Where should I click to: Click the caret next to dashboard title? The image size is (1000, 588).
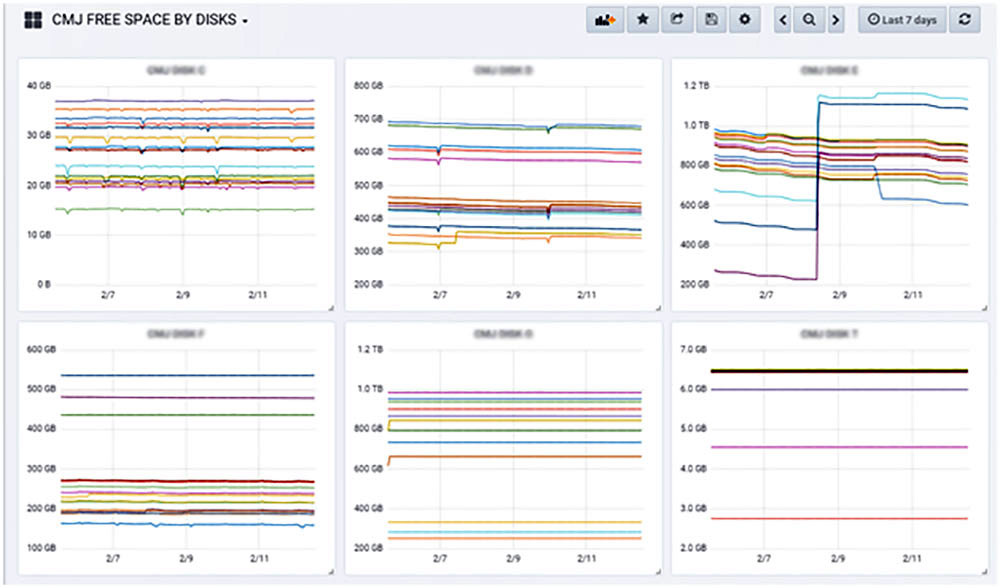244,21
